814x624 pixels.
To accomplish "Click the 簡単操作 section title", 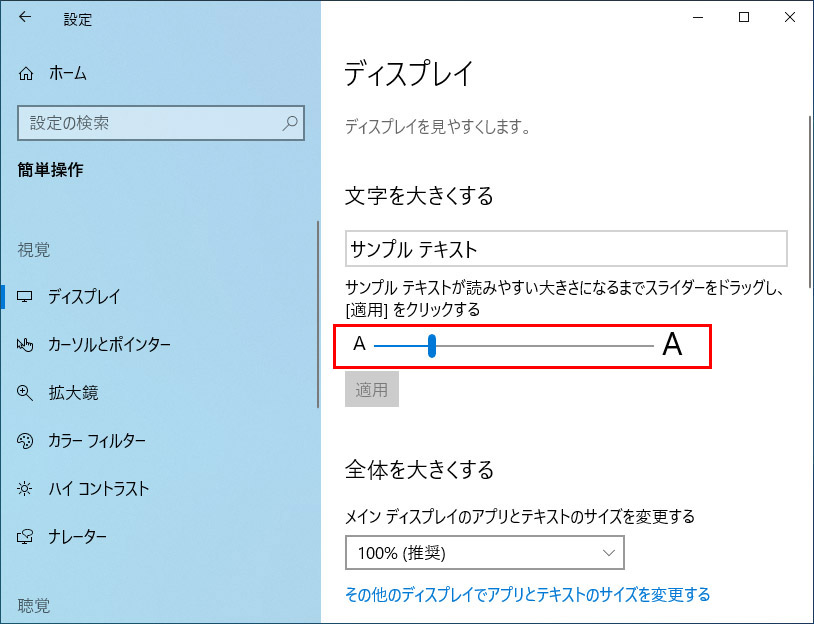I will point(50,170).
